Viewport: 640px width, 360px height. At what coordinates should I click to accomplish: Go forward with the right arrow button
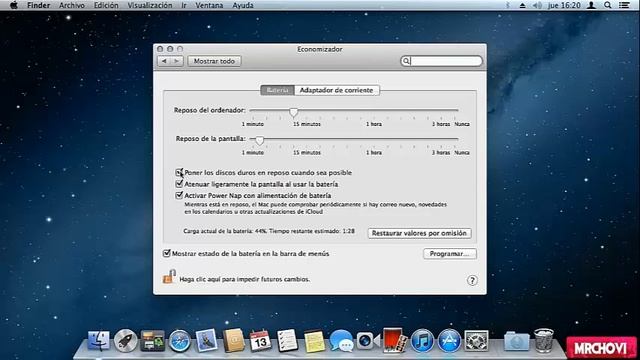(177, 61)
